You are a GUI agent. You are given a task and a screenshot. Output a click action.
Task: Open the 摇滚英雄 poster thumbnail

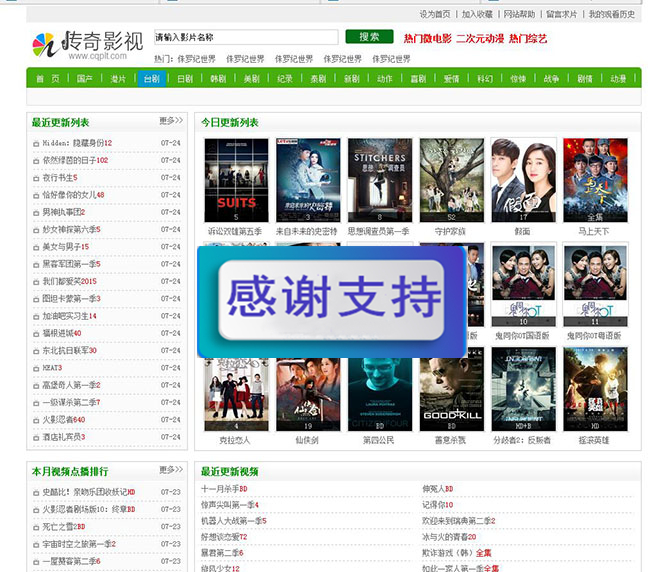595,390
